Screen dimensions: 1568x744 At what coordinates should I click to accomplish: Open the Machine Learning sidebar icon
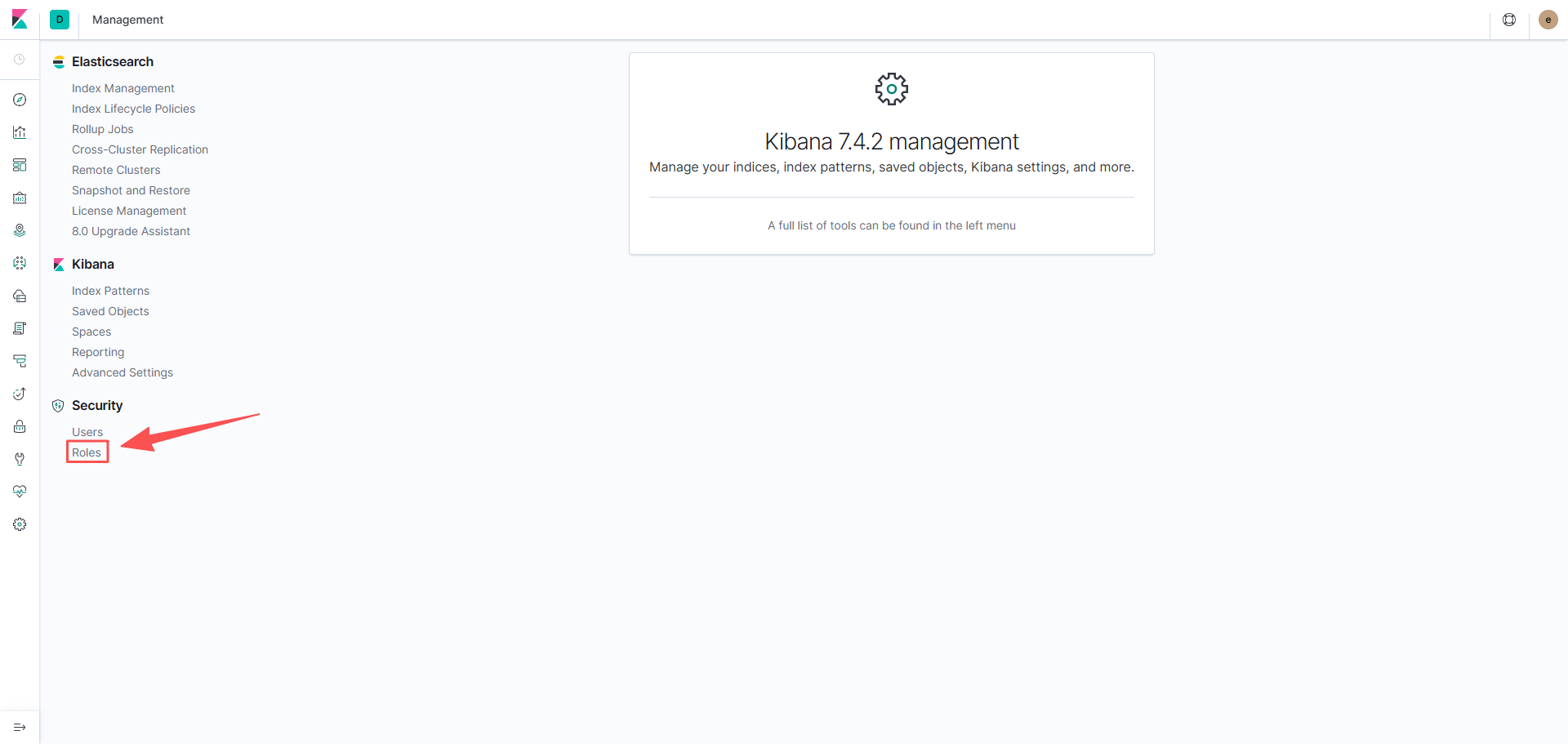point(20,263)
